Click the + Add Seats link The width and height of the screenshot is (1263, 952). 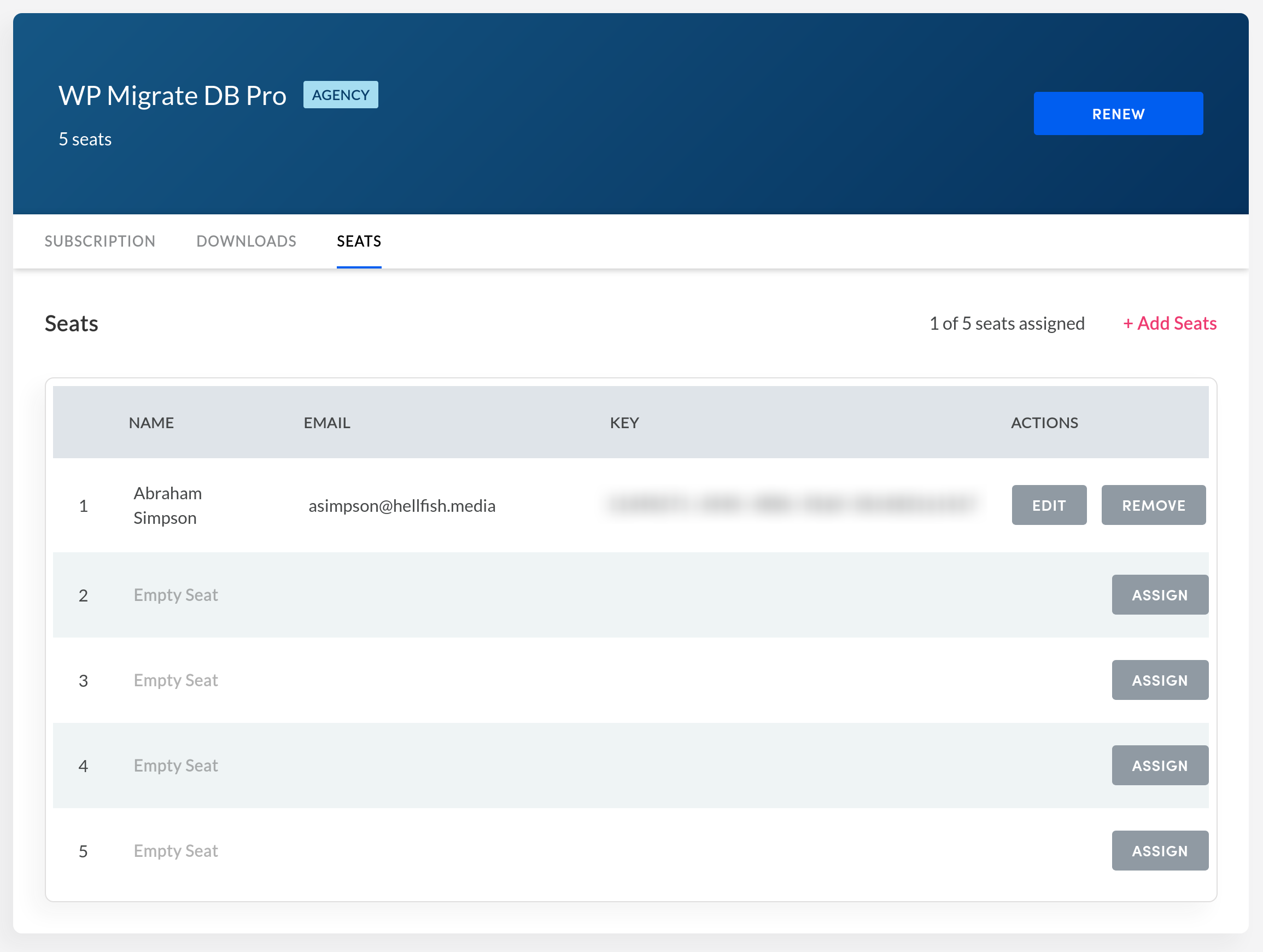[x=1170, y=323]
